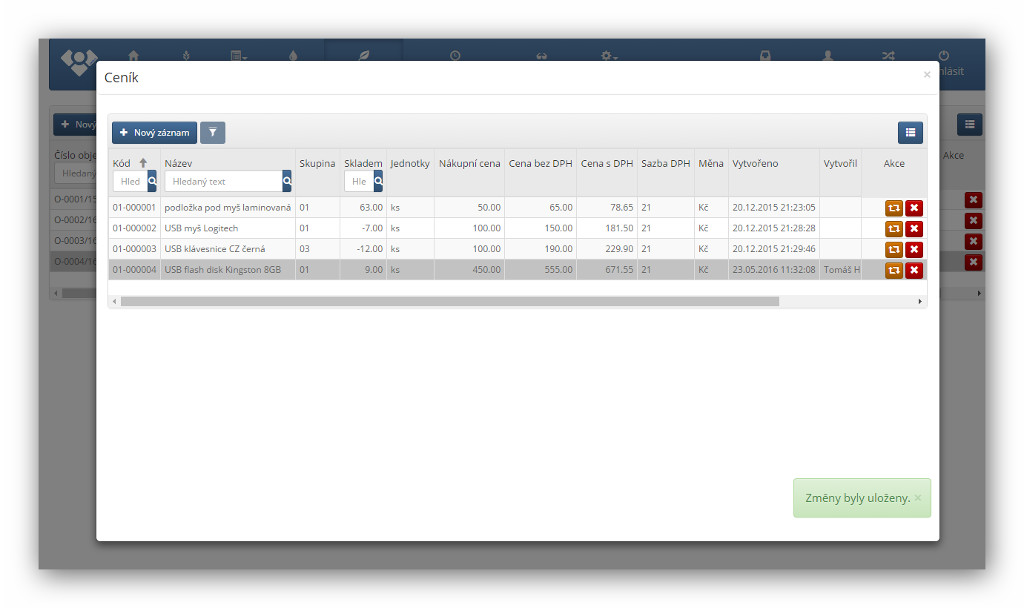Delete record 01-000002 with red X
This screenshot has height=608, width=1024.
pos(914,229)
